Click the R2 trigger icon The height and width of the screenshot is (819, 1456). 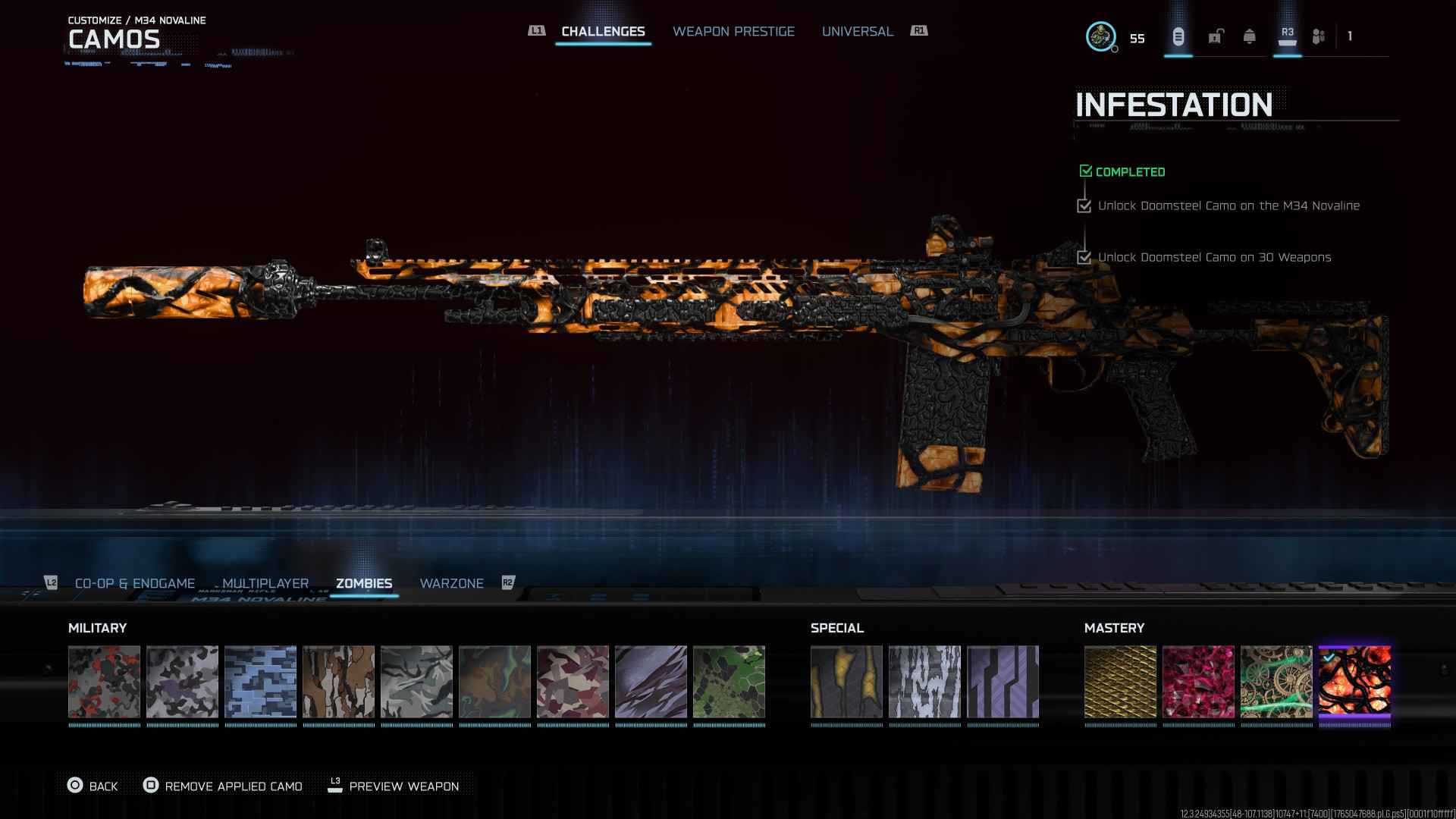point(508,582)
